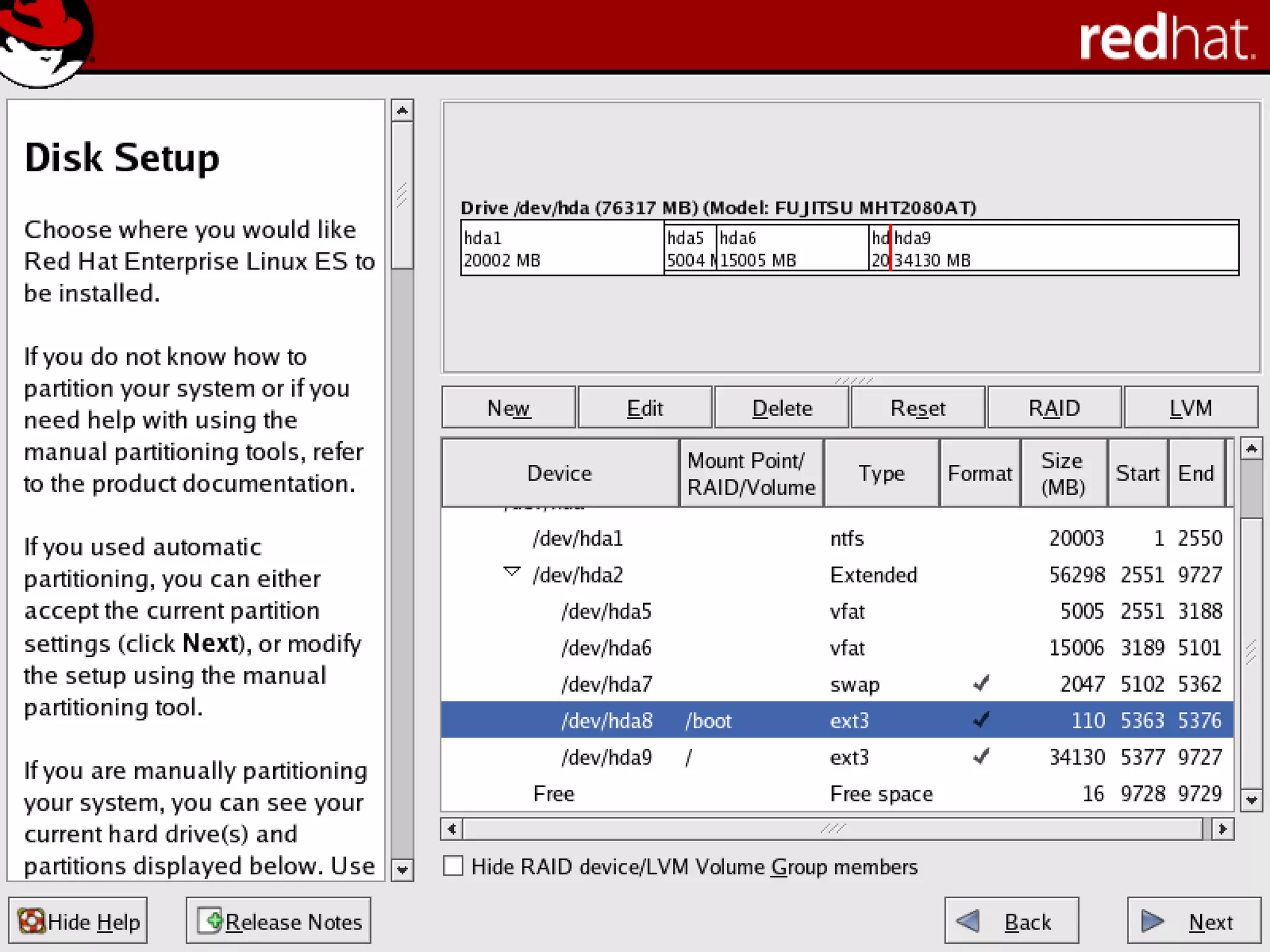Sort by the Device column header
Screen dimensions: 1270x952
559,474
